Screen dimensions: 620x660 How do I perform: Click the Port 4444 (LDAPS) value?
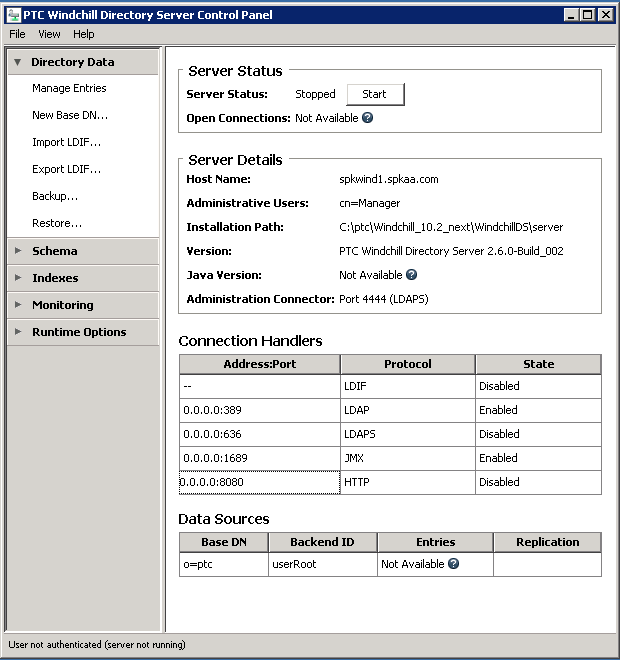pos(383,299)
